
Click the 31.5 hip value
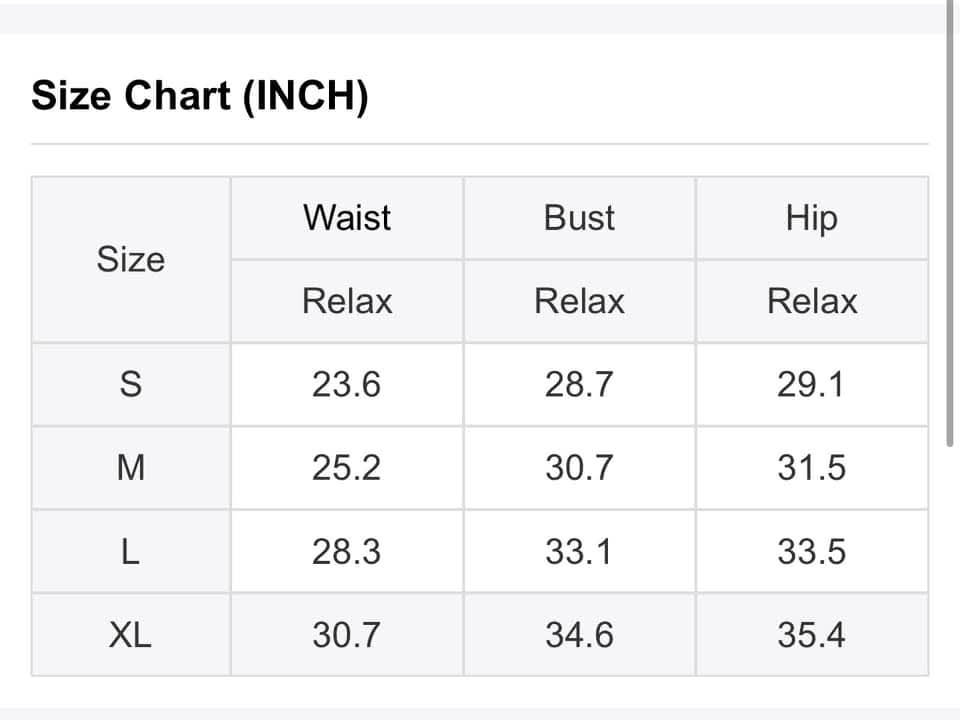pyautogui.click(x=811, y=467)
